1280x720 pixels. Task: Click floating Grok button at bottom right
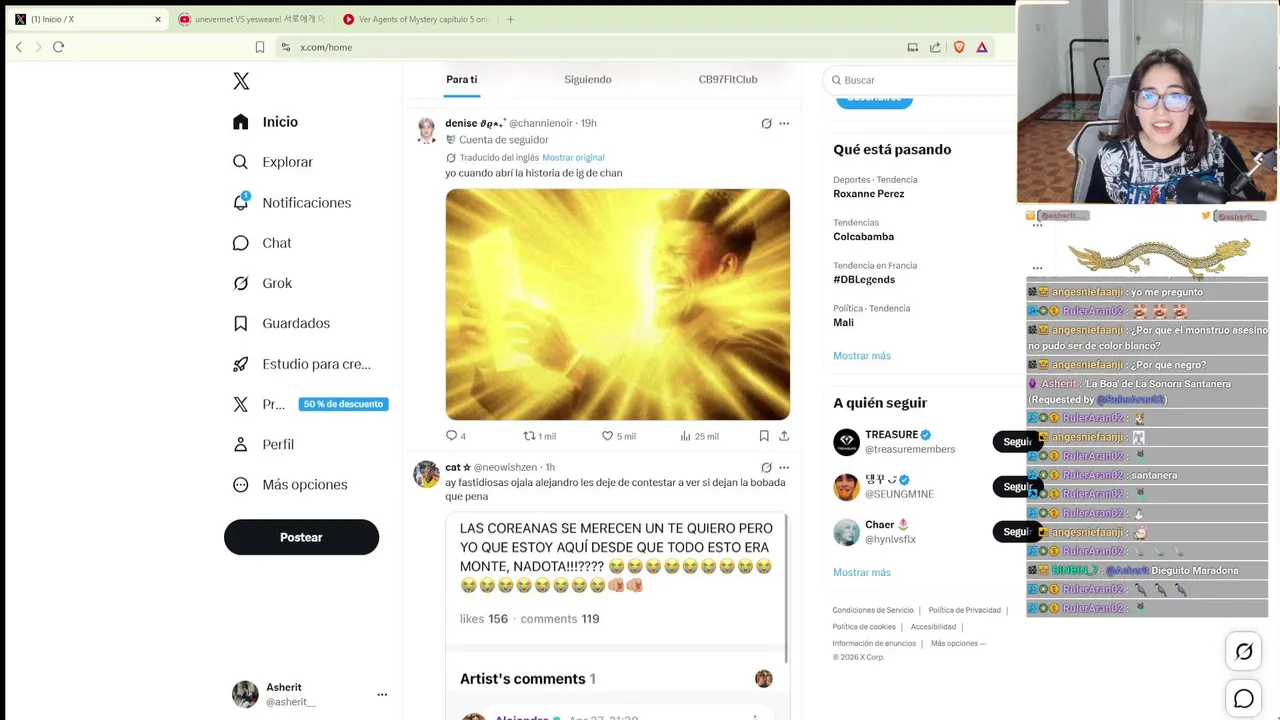[1244, 652]
